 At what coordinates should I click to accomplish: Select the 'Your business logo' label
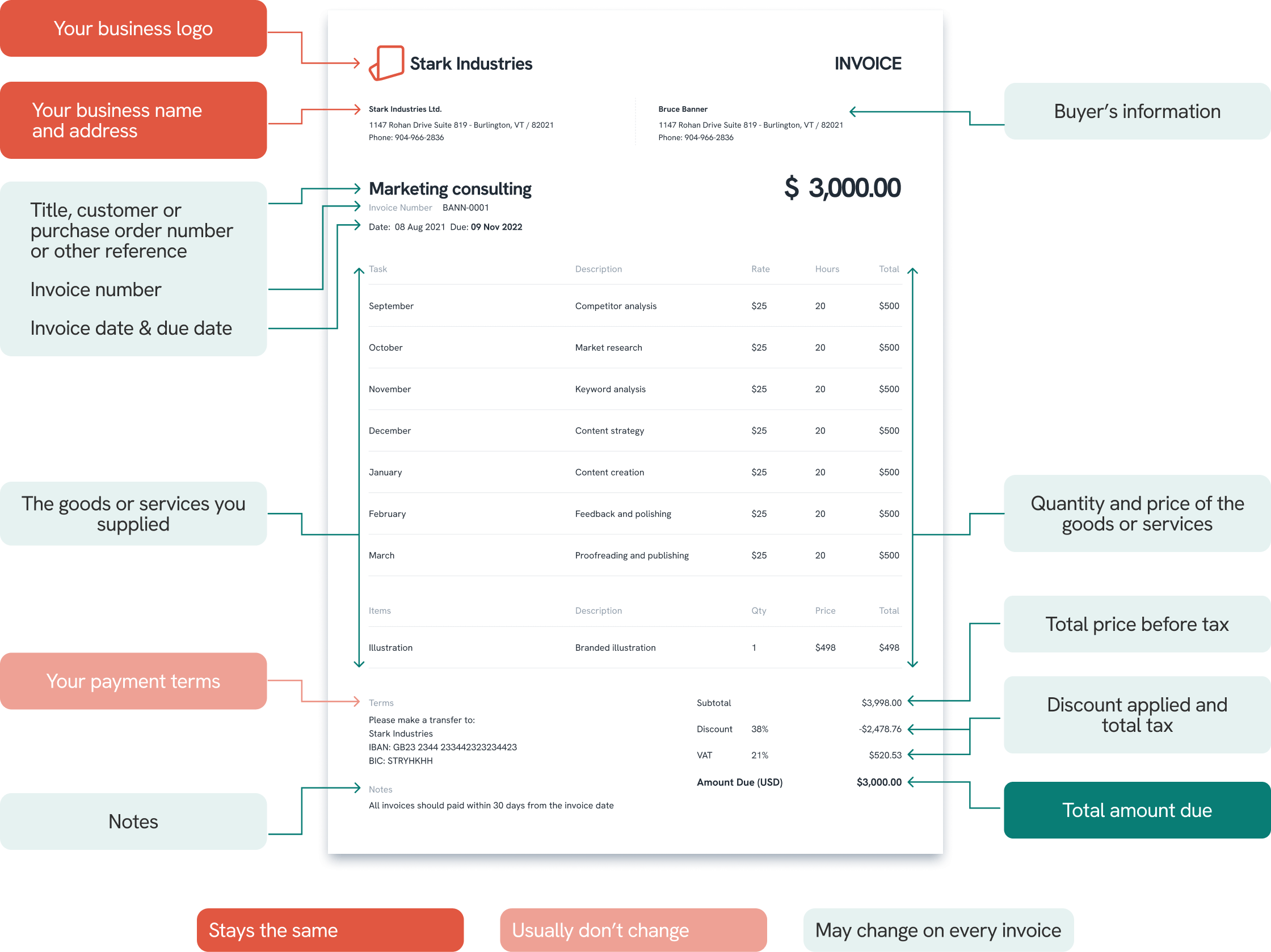point(133,28)
